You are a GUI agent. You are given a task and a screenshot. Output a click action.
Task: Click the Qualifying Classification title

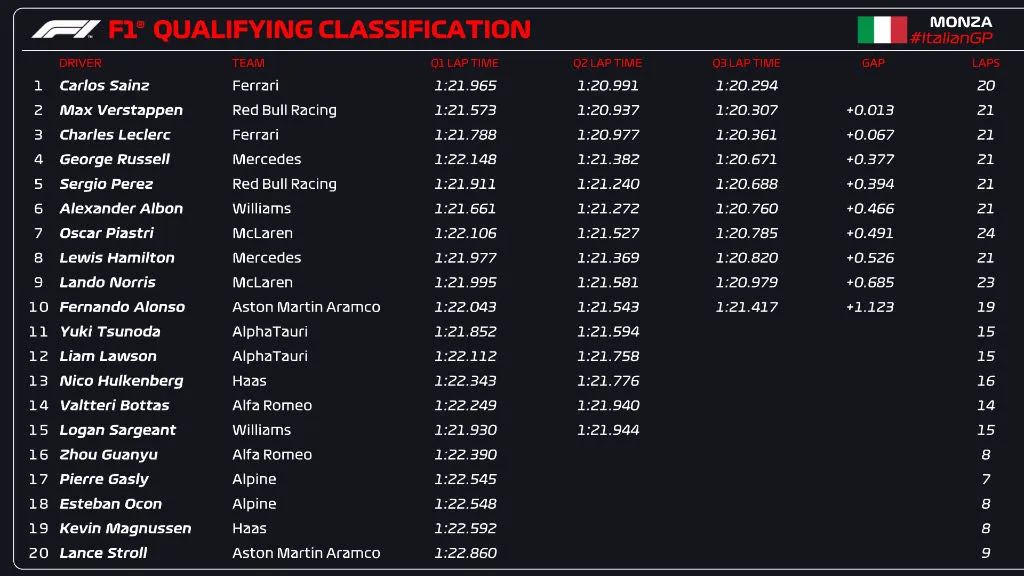click(340, 30)
